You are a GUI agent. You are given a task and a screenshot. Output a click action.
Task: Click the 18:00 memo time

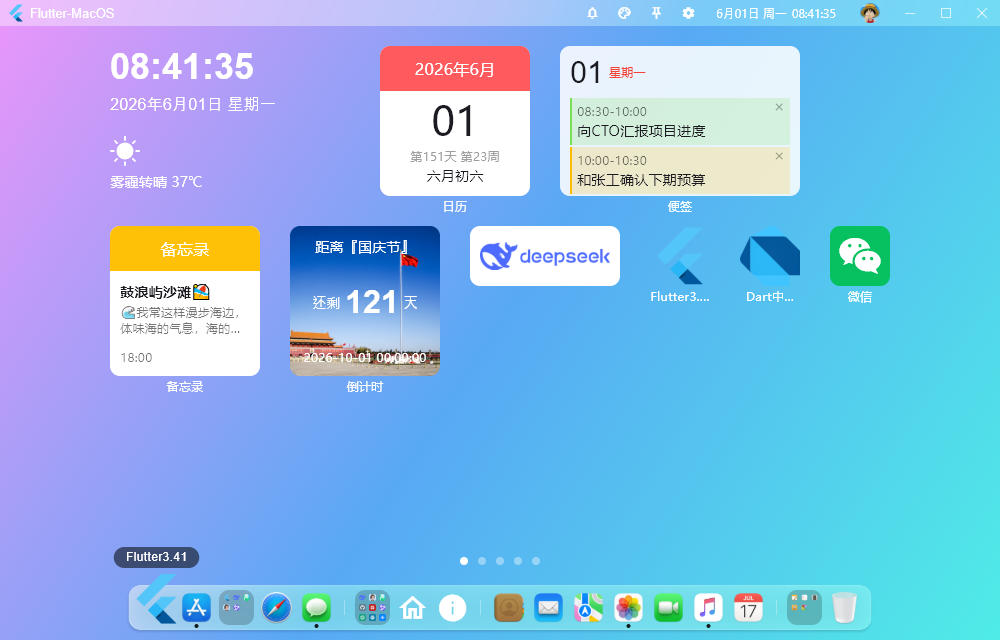pos(136,358)
